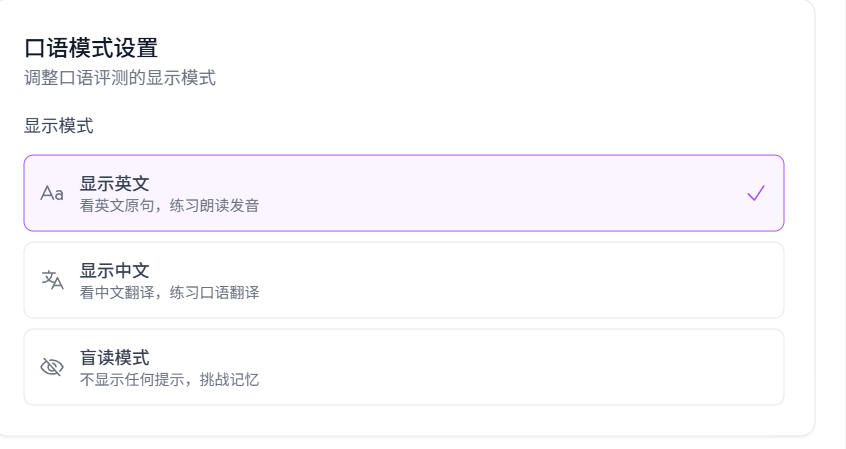Click description 看中文翻译，练习口语翻译

(x=169, y=293)
